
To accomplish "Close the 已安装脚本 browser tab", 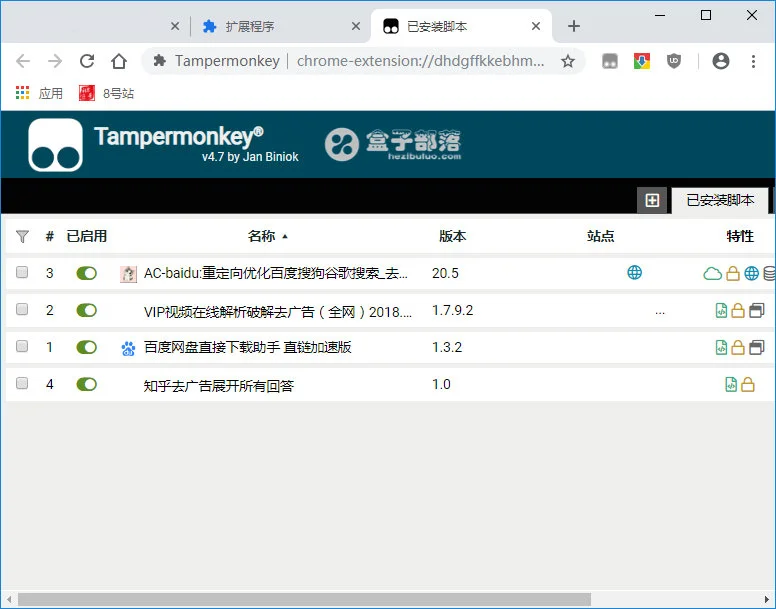I will 536,26.
